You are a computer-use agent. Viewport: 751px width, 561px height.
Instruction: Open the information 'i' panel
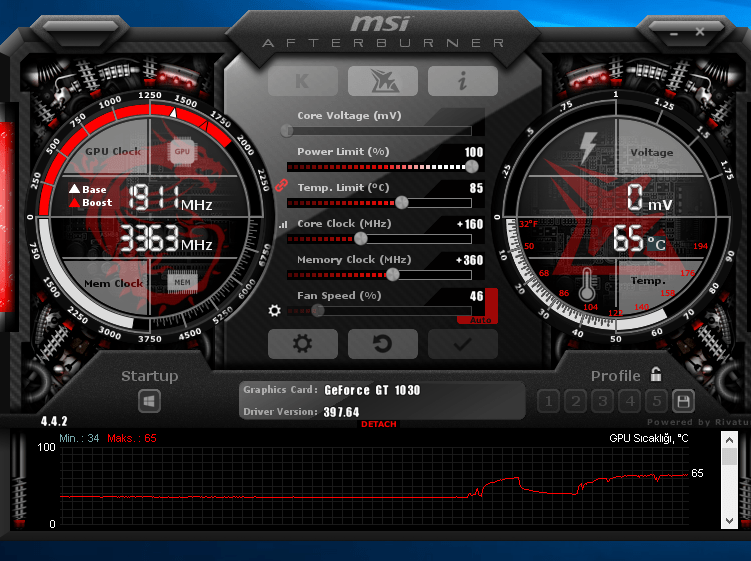463,81
